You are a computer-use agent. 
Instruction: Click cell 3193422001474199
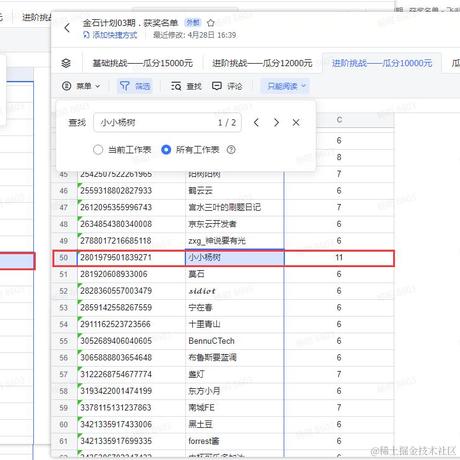pyautogui.click(x=131, y=391)
